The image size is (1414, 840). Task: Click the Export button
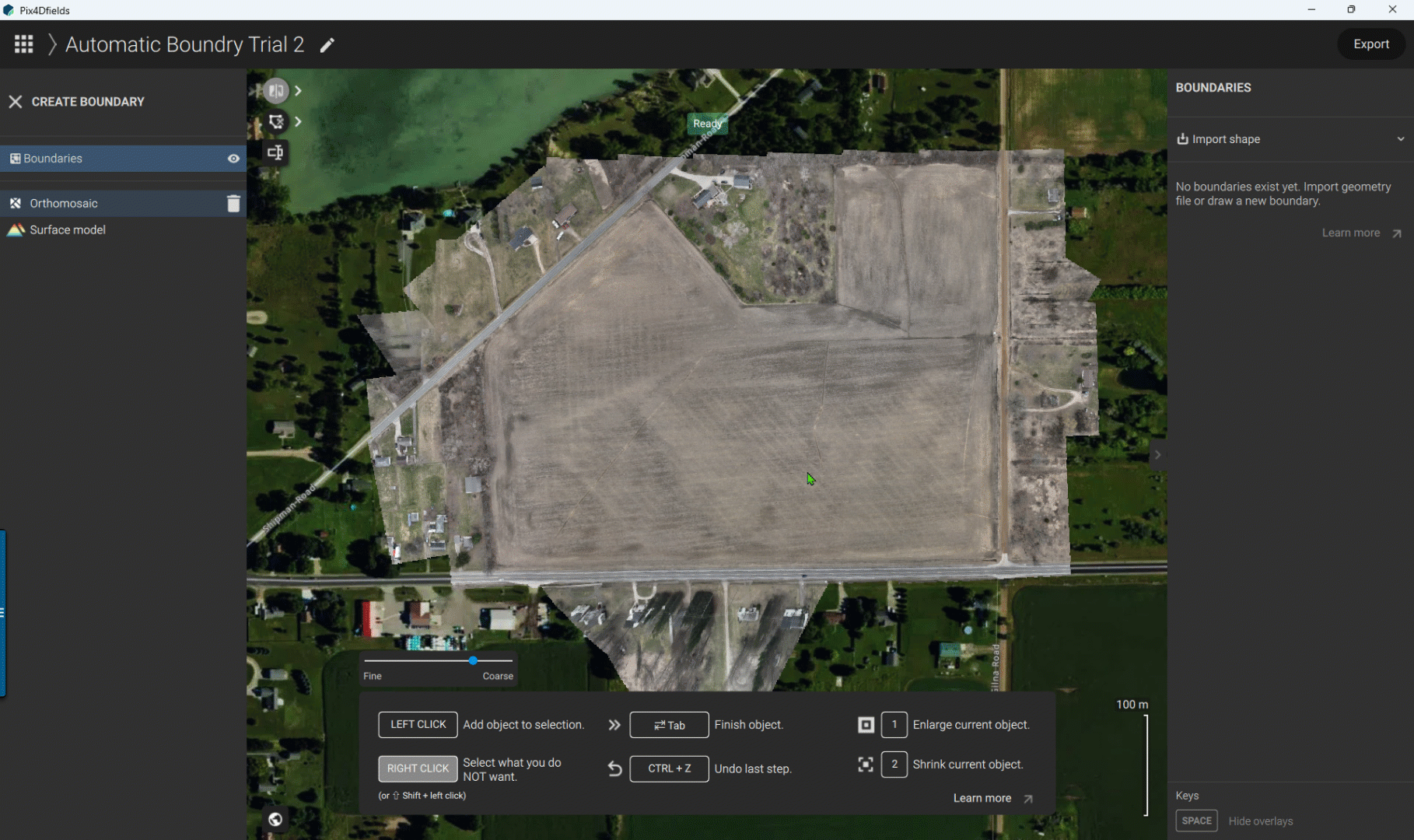point(1370,44)
